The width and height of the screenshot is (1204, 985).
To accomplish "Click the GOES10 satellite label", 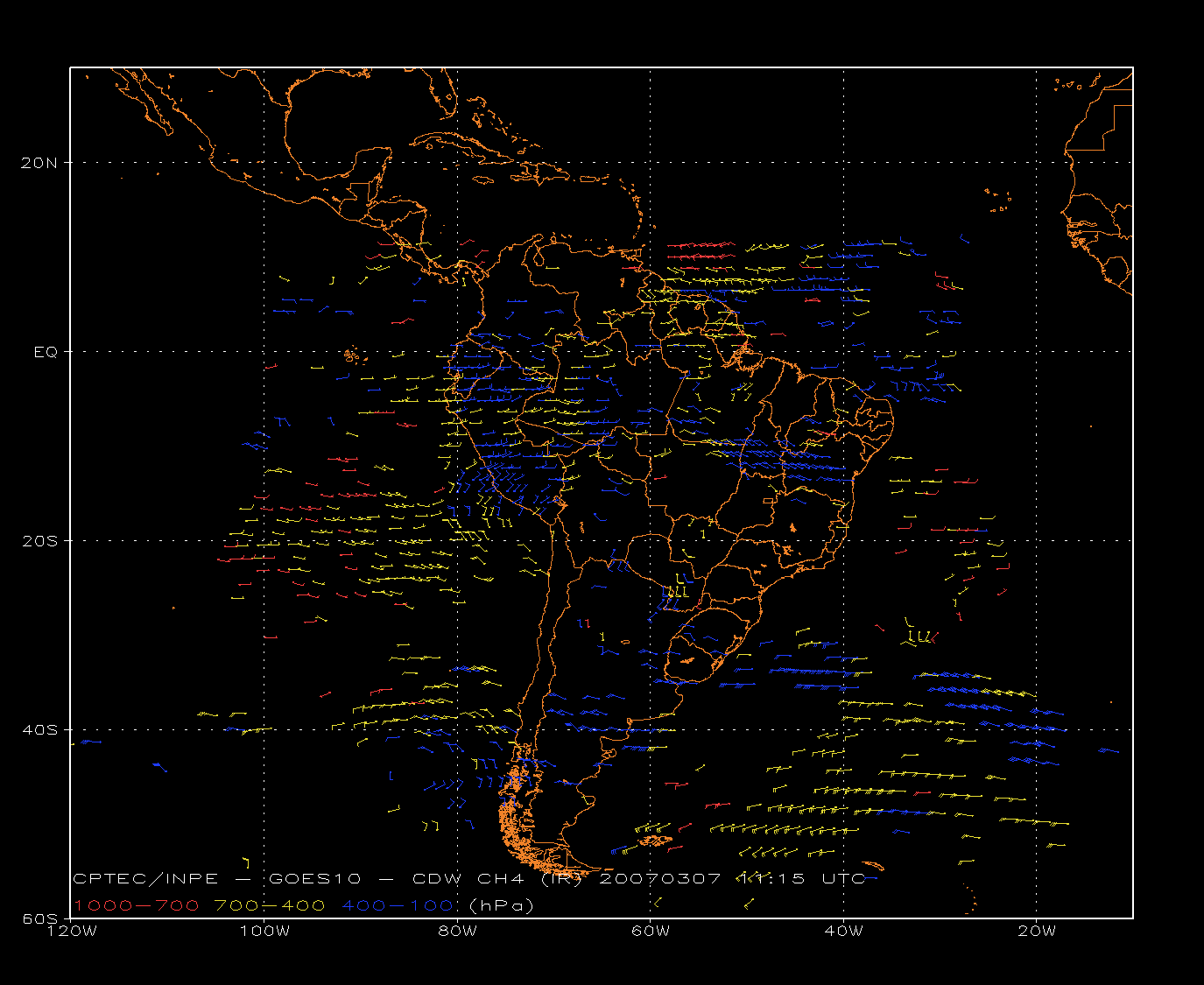I will tap(314, 879).
